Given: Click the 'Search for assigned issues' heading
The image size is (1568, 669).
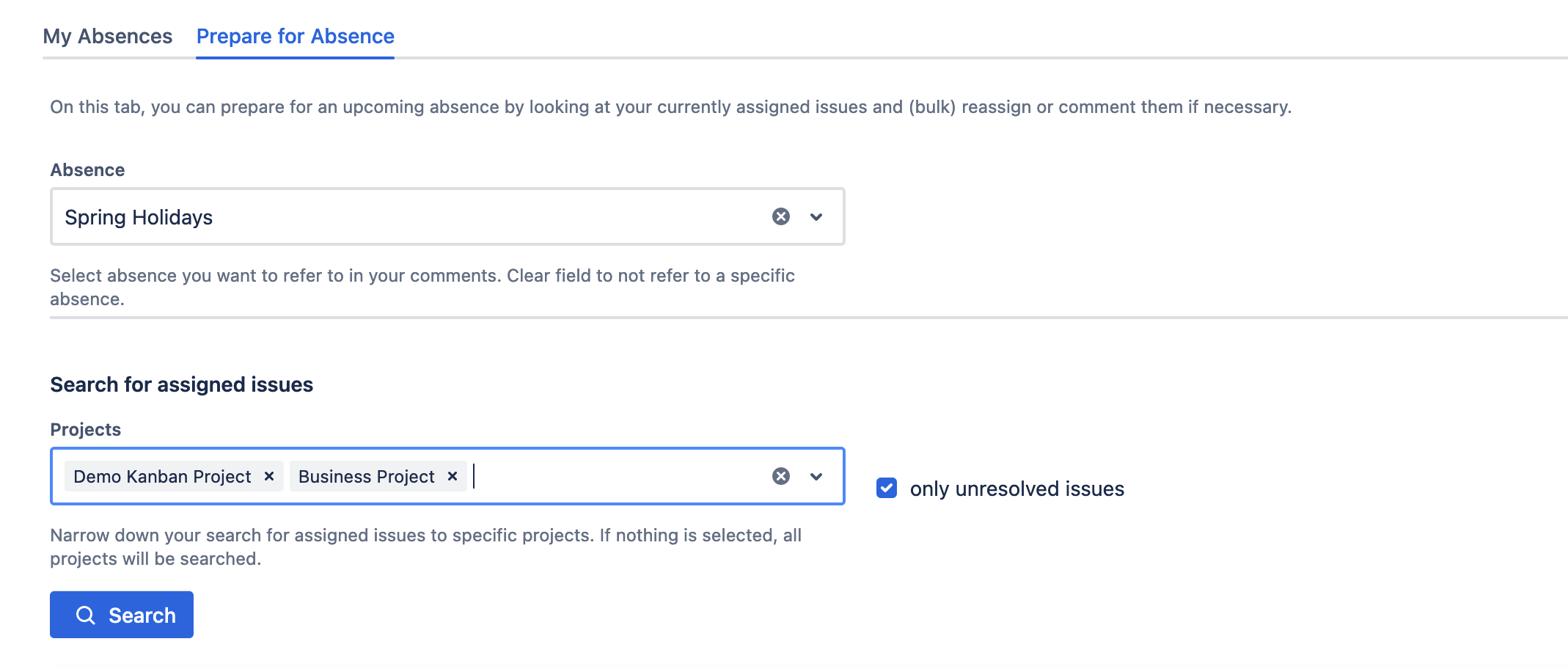Looking at the screenshot, I should 181,384.
